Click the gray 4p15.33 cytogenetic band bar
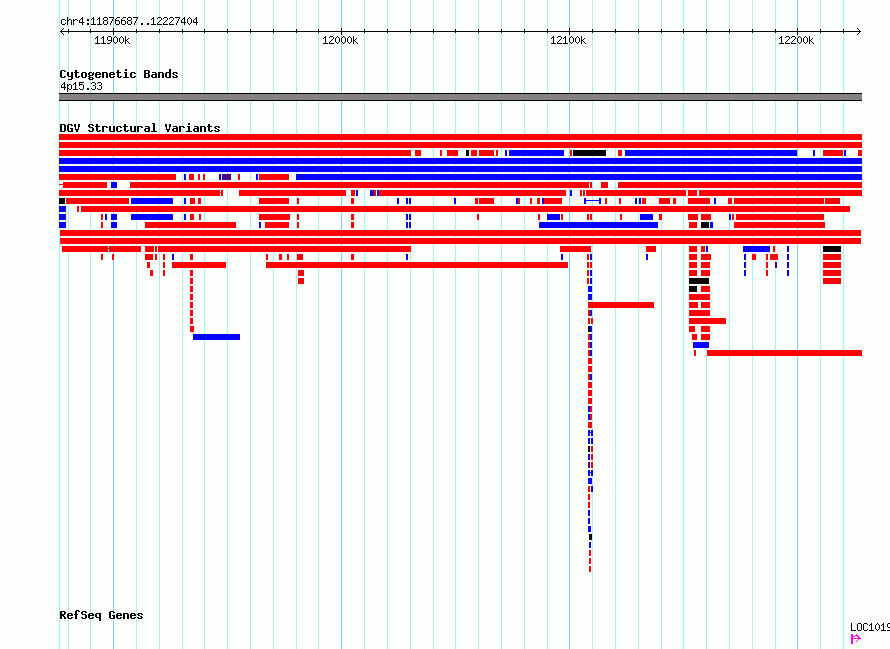The image size is (890, 649). click(x=460, y=97)
